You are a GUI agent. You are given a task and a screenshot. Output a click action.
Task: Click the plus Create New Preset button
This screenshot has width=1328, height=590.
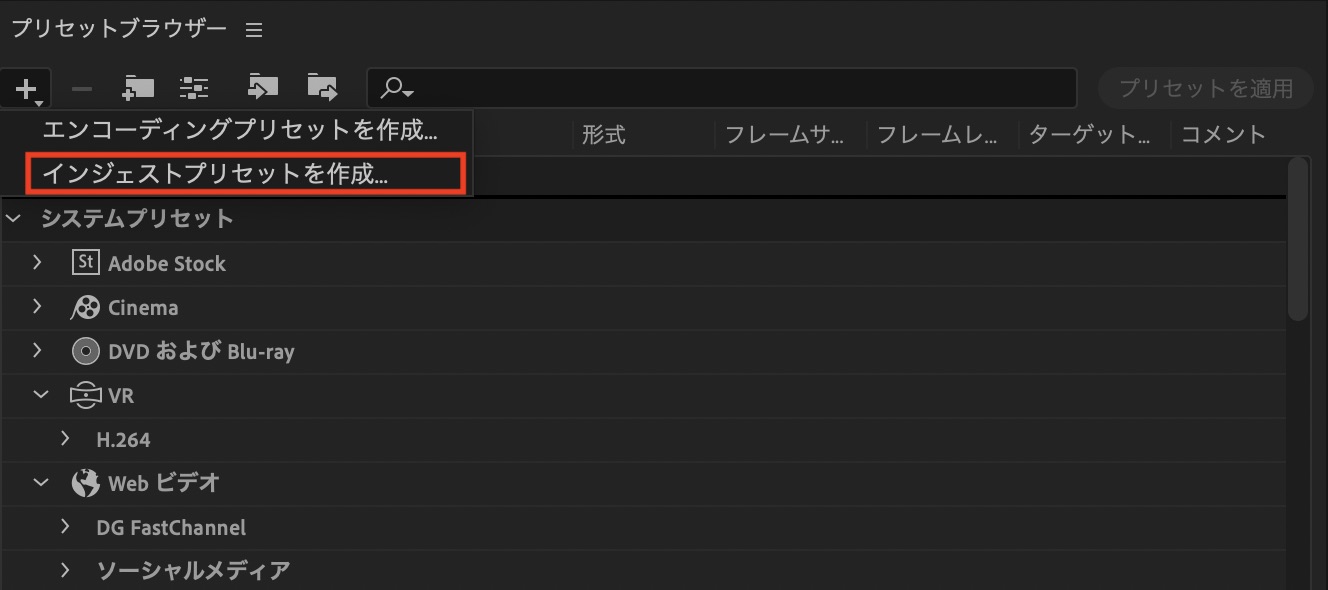(x=27, y=89)
